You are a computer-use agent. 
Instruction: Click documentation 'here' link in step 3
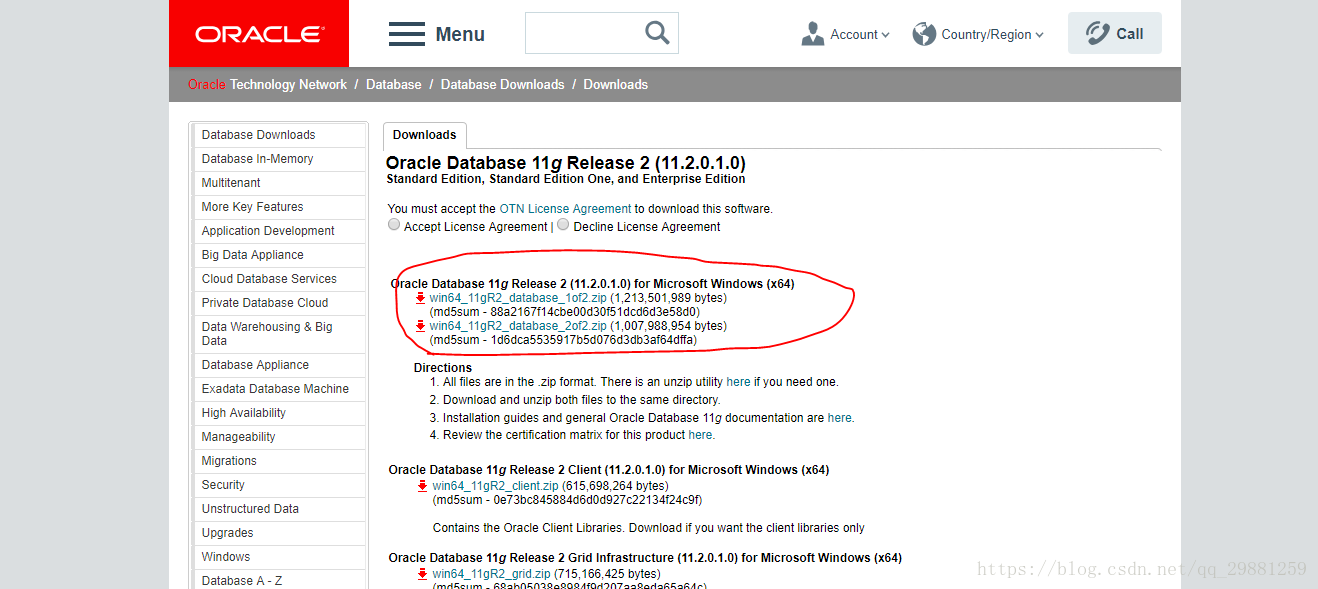pos(840,418)
